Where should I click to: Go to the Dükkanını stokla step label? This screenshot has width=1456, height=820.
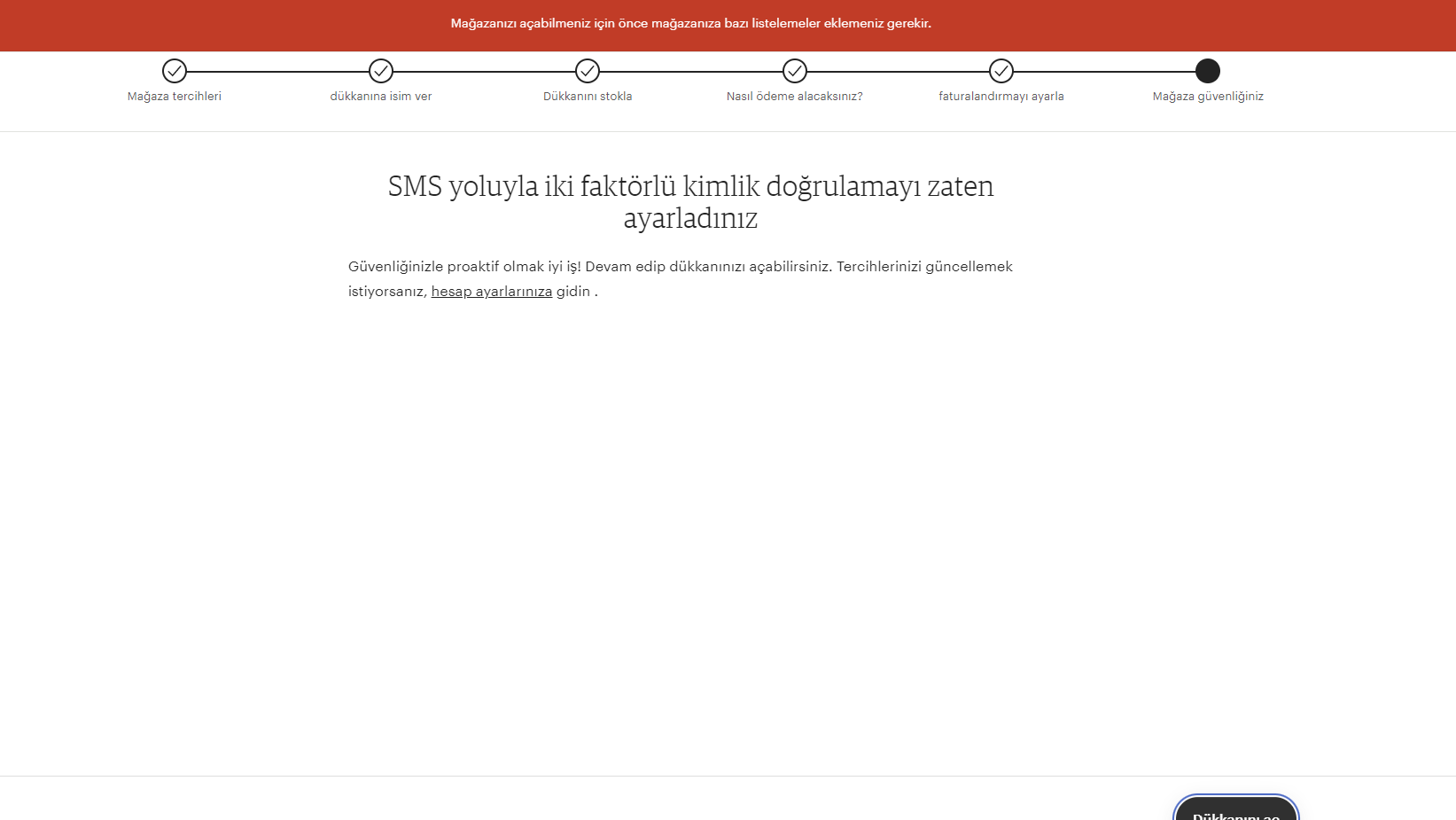[588, 97]
